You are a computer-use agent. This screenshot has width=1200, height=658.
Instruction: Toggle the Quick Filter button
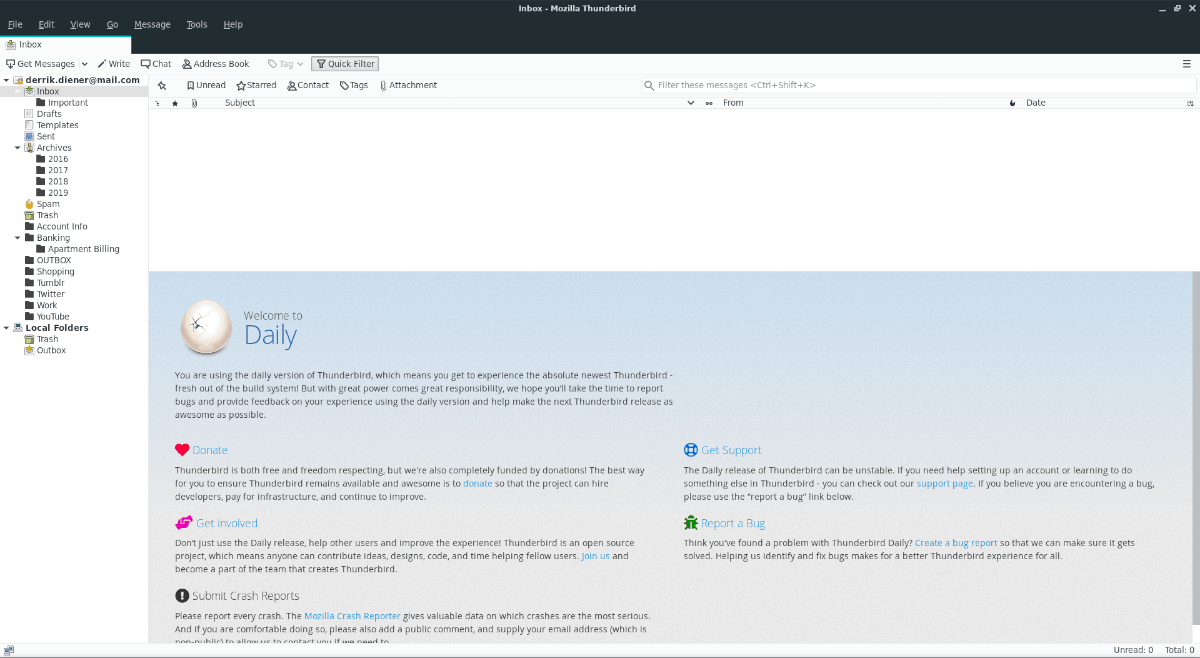[345, 64]
